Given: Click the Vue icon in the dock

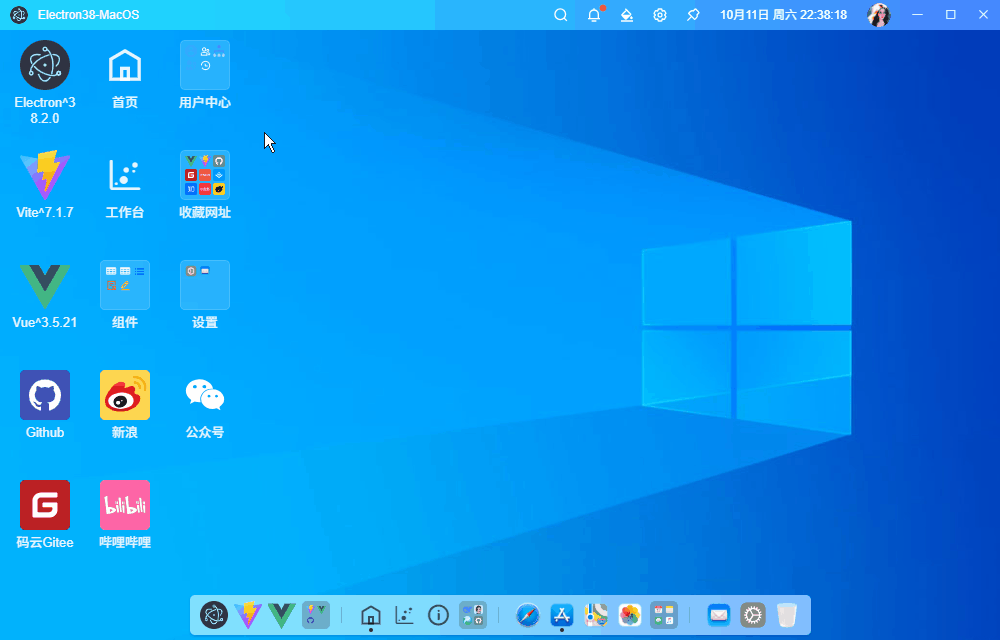Looking at the screenshot, I should [x=282, y=615].
